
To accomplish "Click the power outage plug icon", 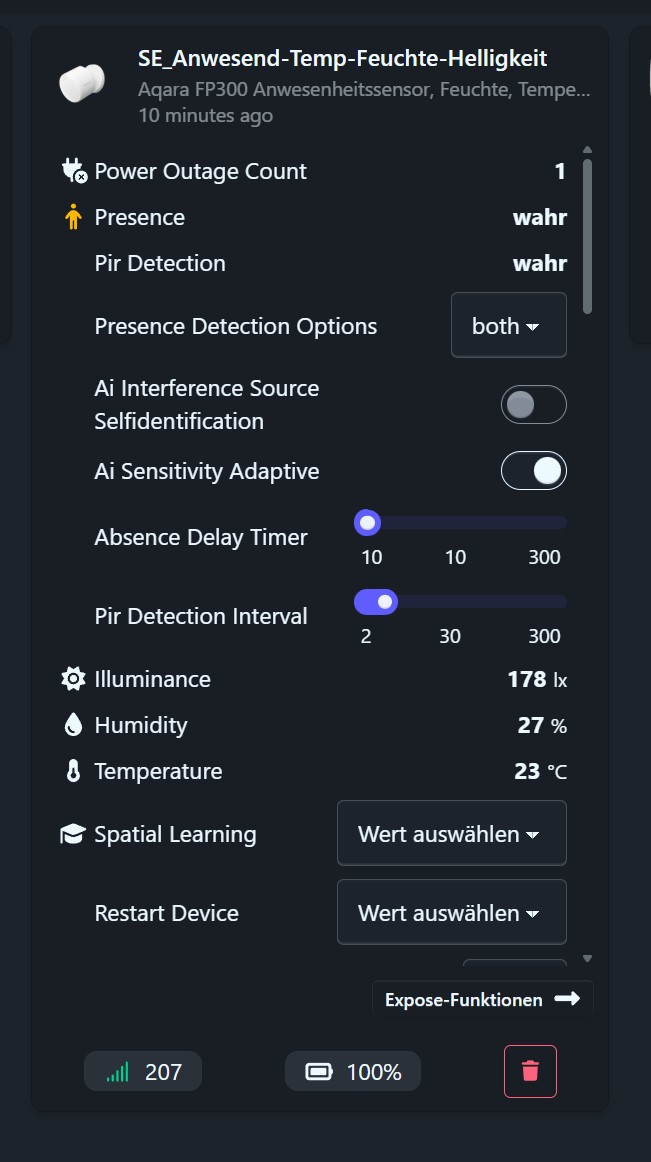I will [74, 172].
